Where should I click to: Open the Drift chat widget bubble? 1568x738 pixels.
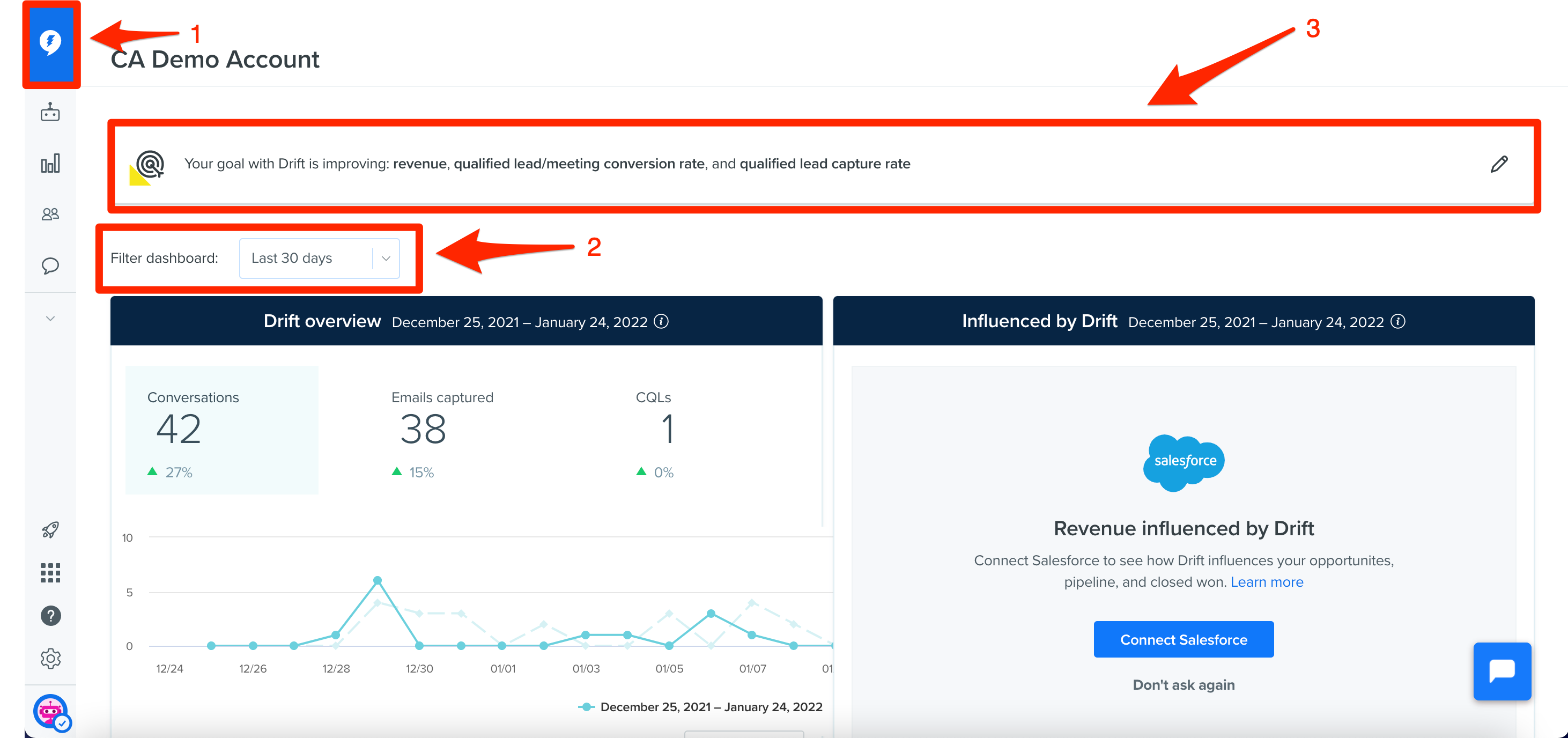[x=1502, y=671]
